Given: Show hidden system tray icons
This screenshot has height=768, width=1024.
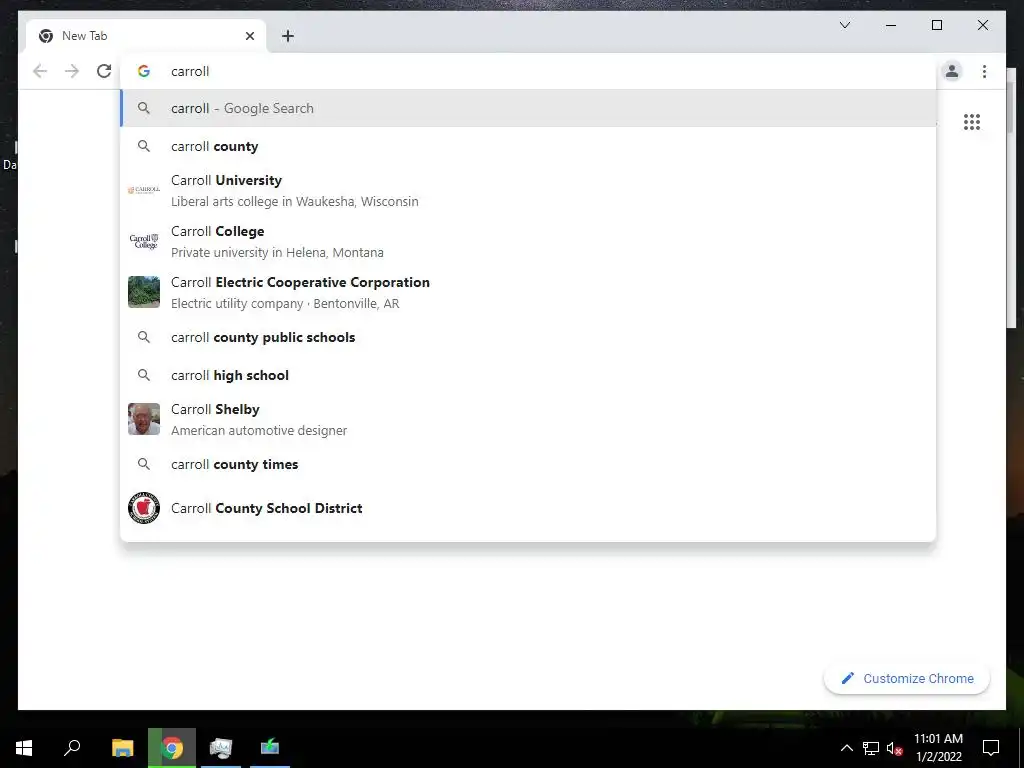Looking at the screenshot, I should [x=846, y=748].
